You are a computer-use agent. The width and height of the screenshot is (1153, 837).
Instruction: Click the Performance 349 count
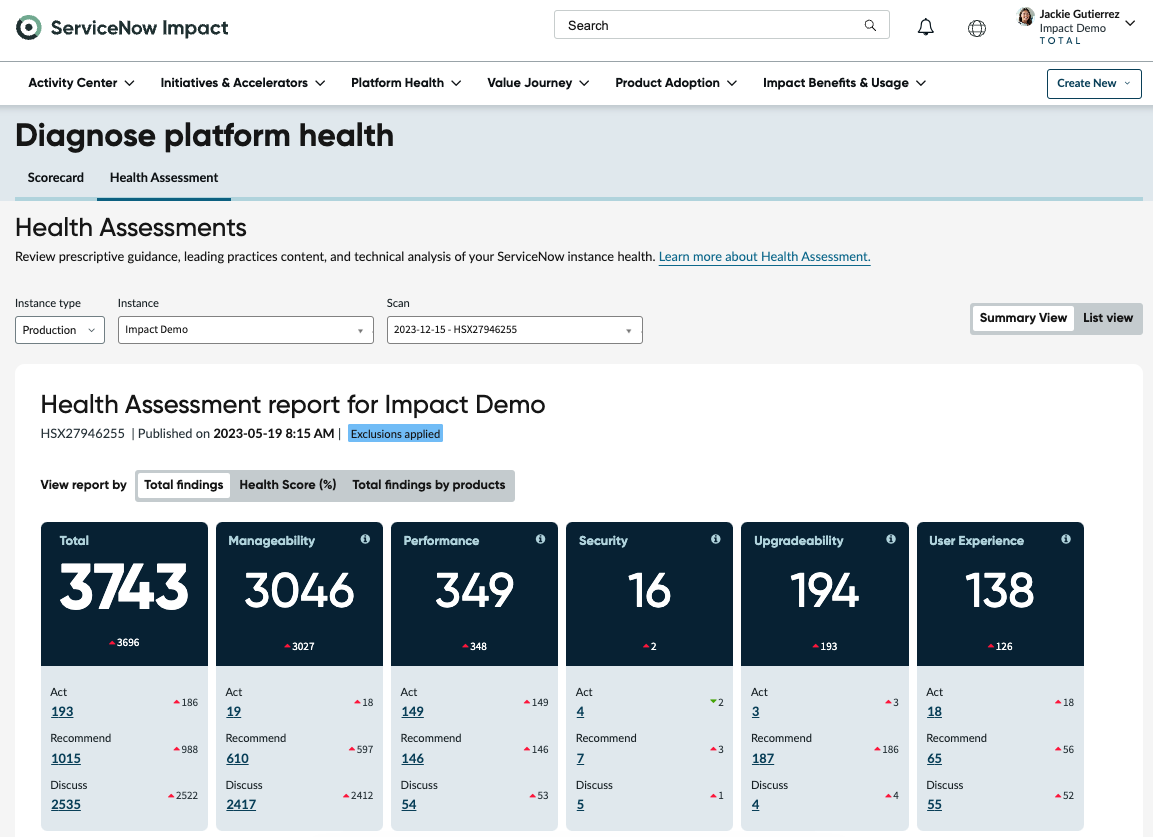(x=474, y=590)
